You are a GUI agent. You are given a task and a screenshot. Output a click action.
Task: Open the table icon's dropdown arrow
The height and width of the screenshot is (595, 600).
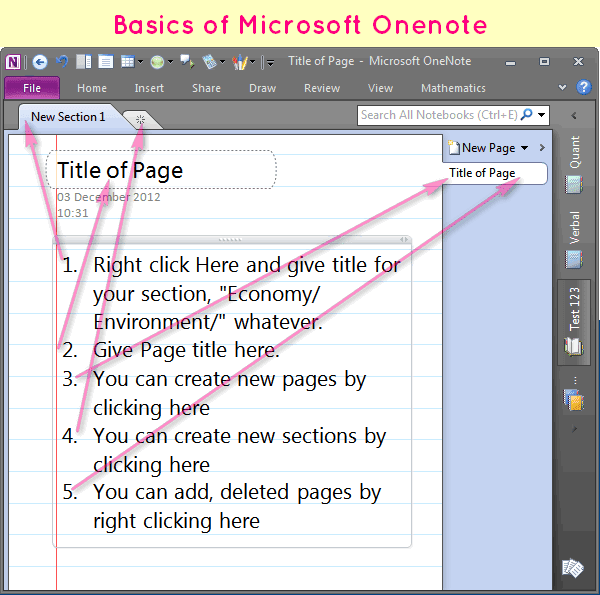tap(140, 62)
